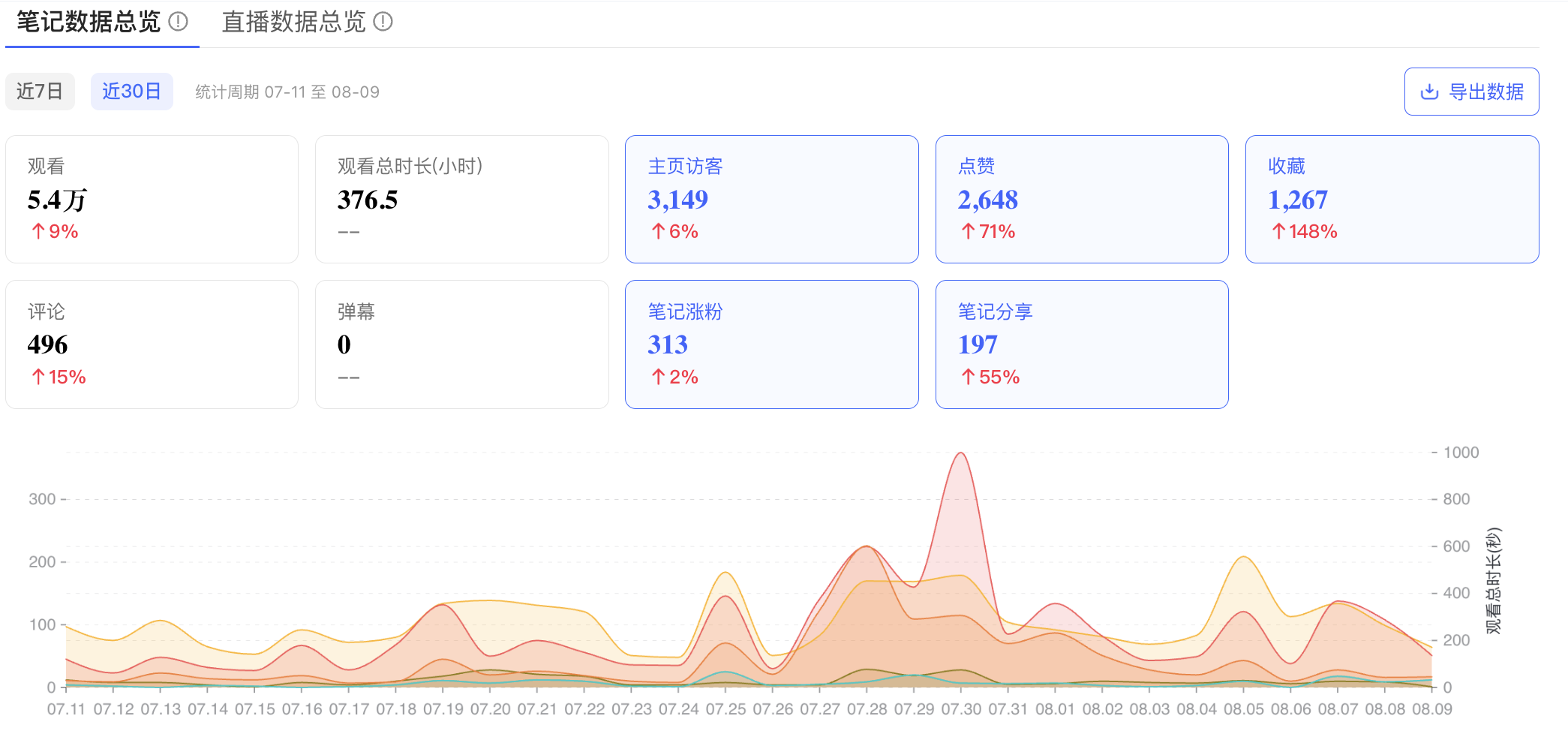Deselect the 点赞 metric card
The height and width of the screenshot is (752, 1568).
tap(1081, 199)
